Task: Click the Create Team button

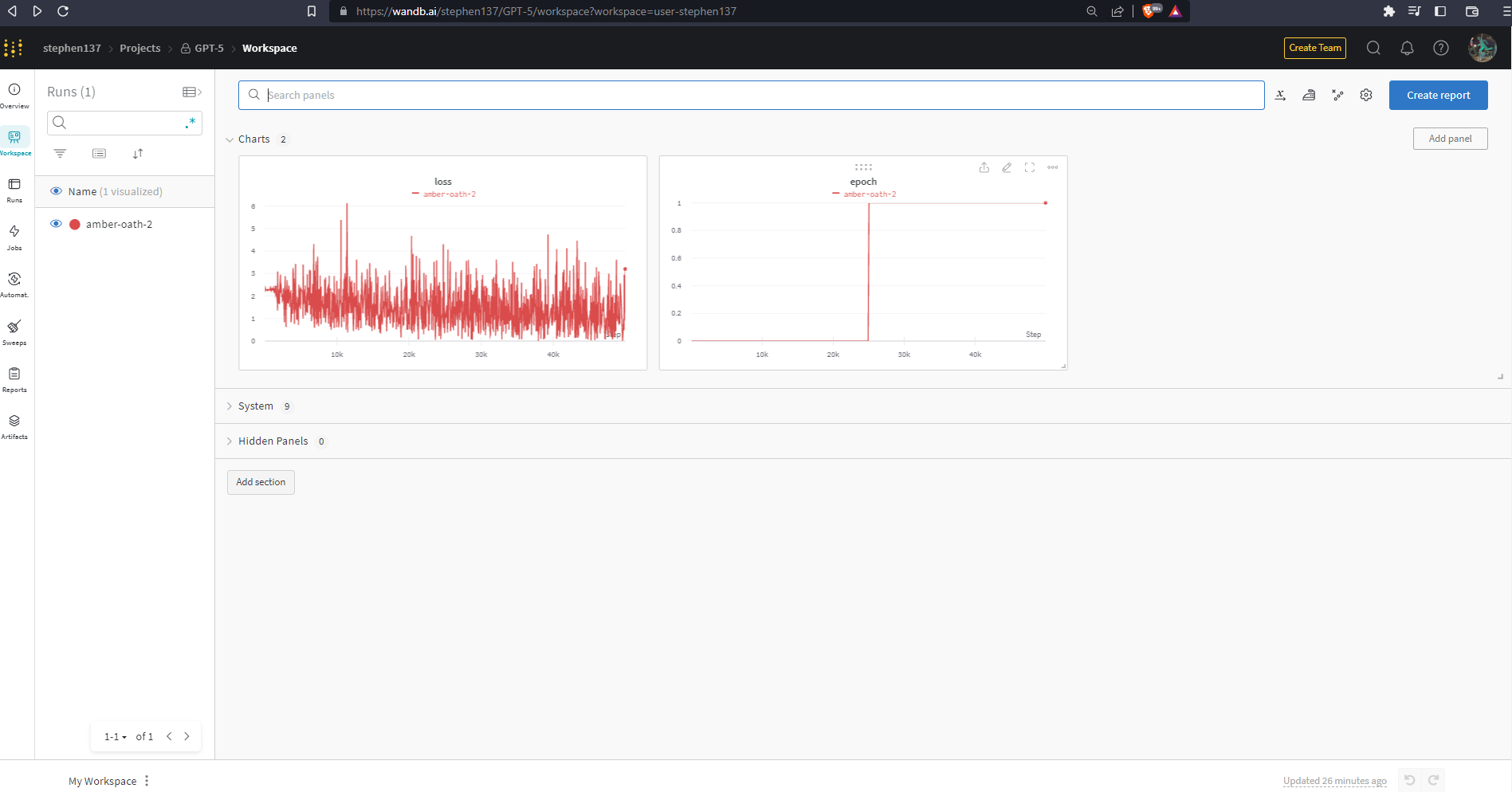Action: (1314, 48)
